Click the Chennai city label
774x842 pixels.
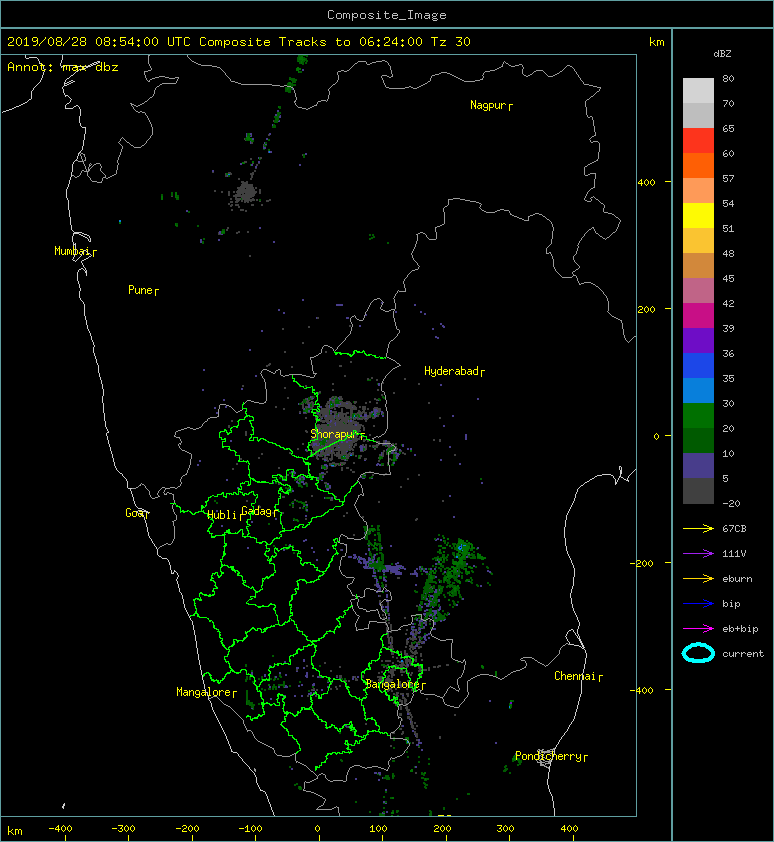pyautogui.click(x=575, y=676)
